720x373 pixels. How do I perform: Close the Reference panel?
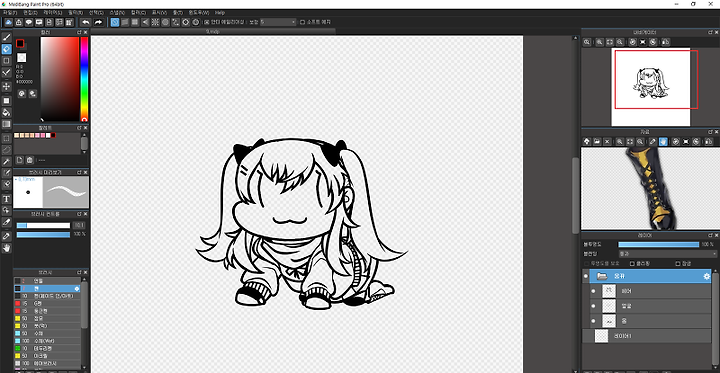click(x=716, y=132)
